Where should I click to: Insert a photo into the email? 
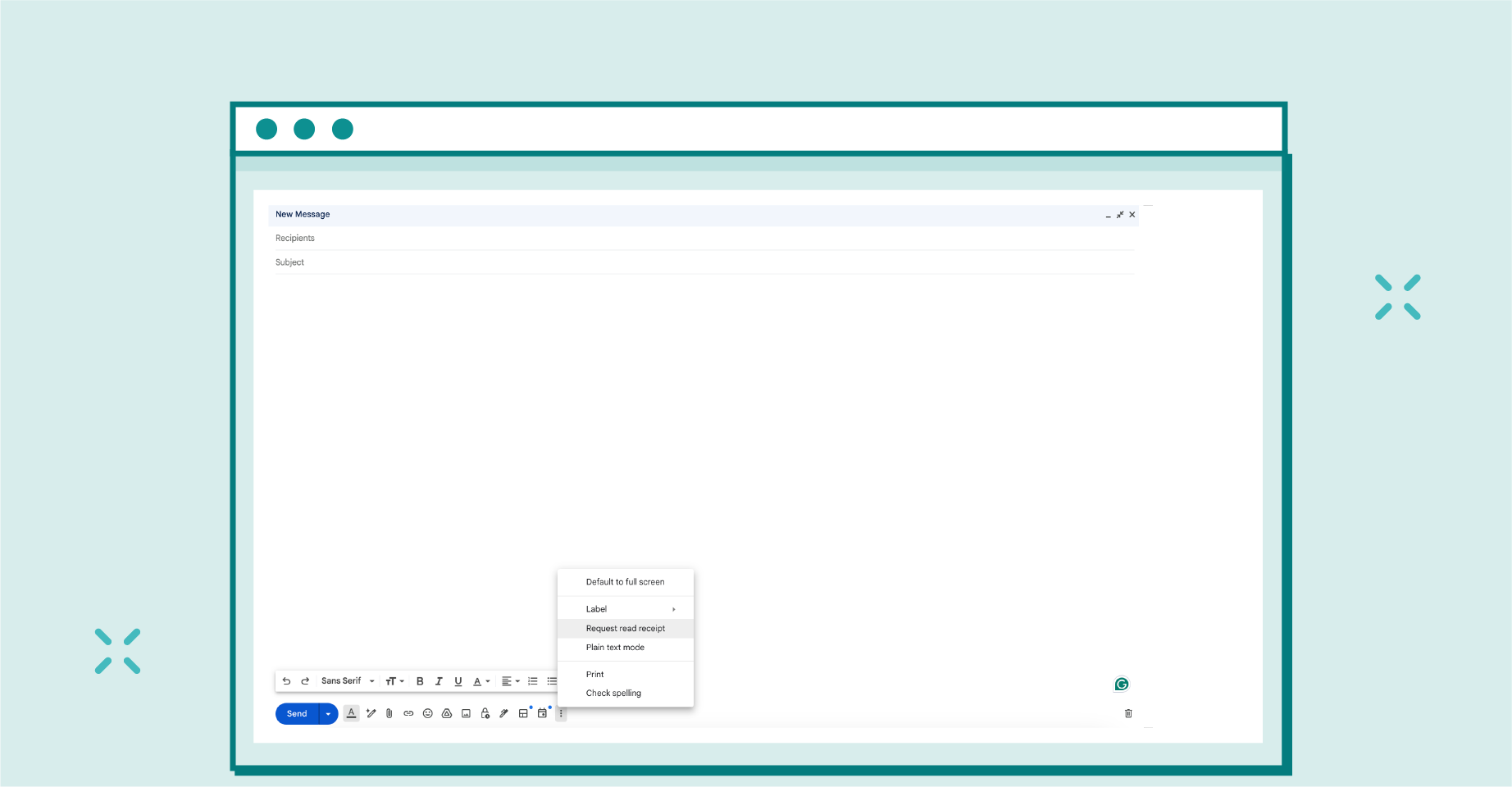click(466, 713)
